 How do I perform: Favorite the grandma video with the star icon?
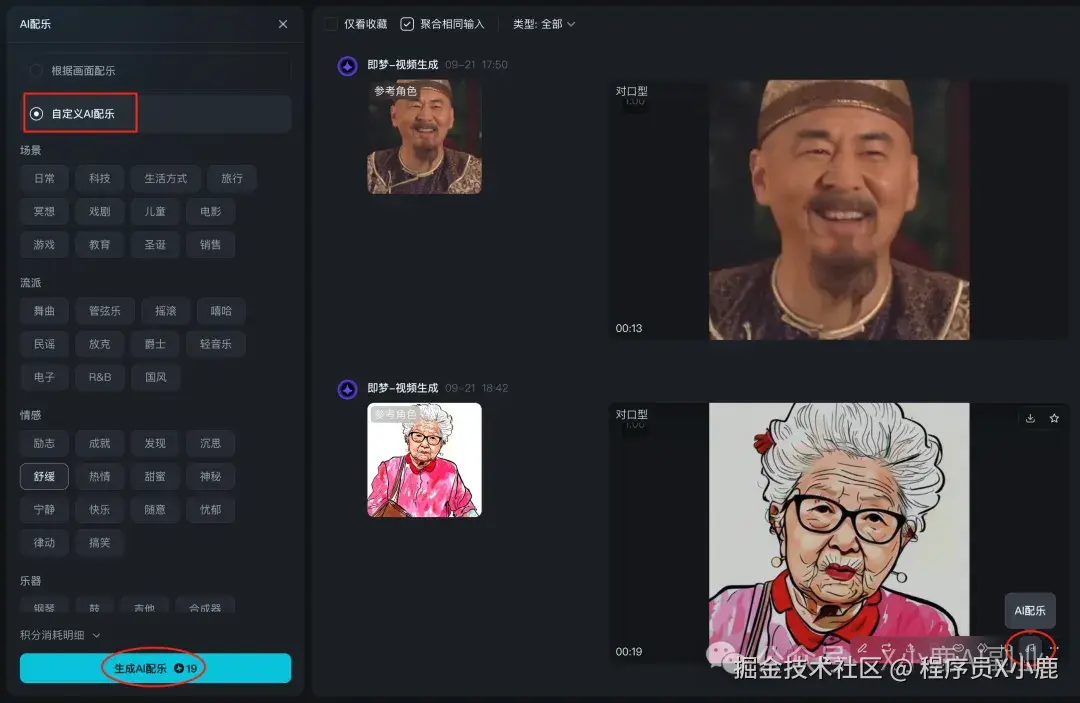point(1056,417)
